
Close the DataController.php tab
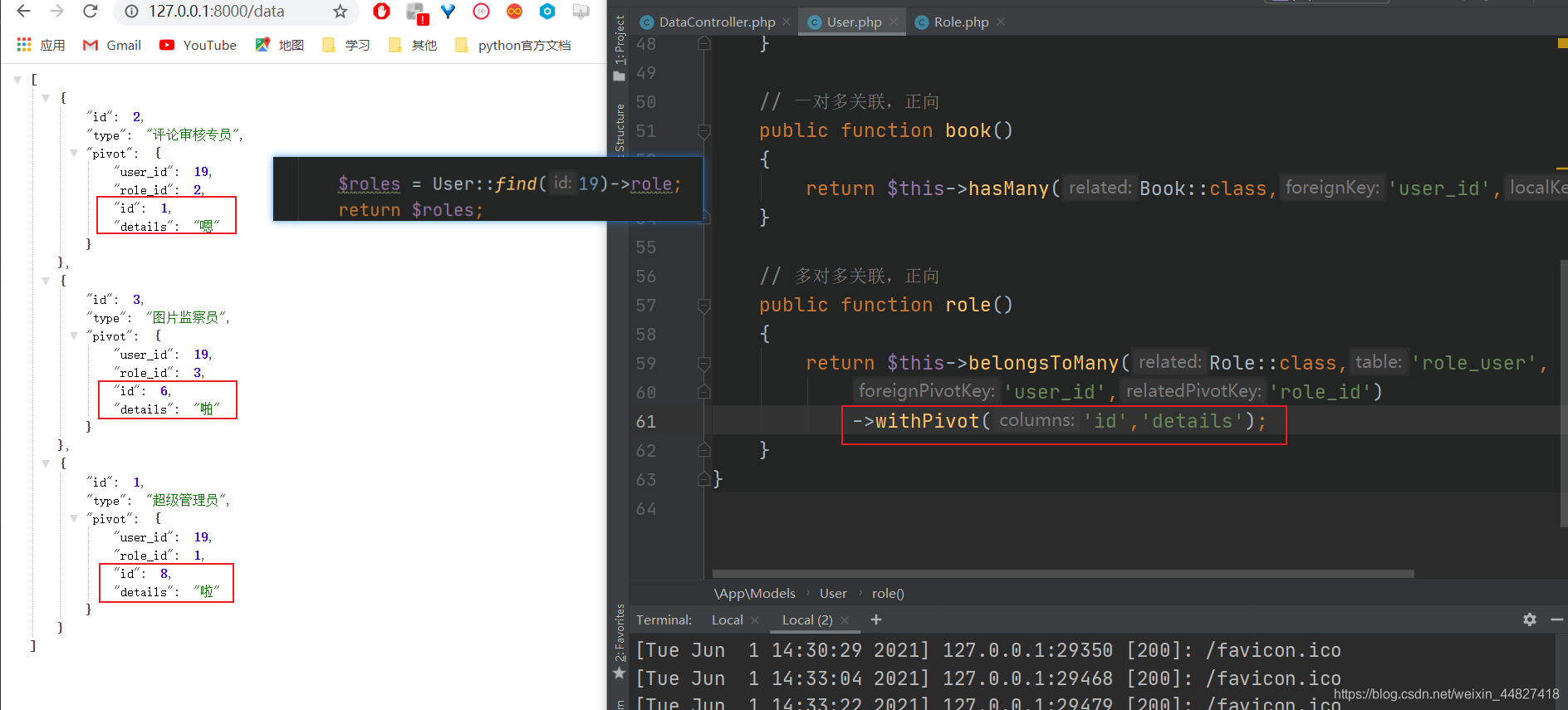786,22
